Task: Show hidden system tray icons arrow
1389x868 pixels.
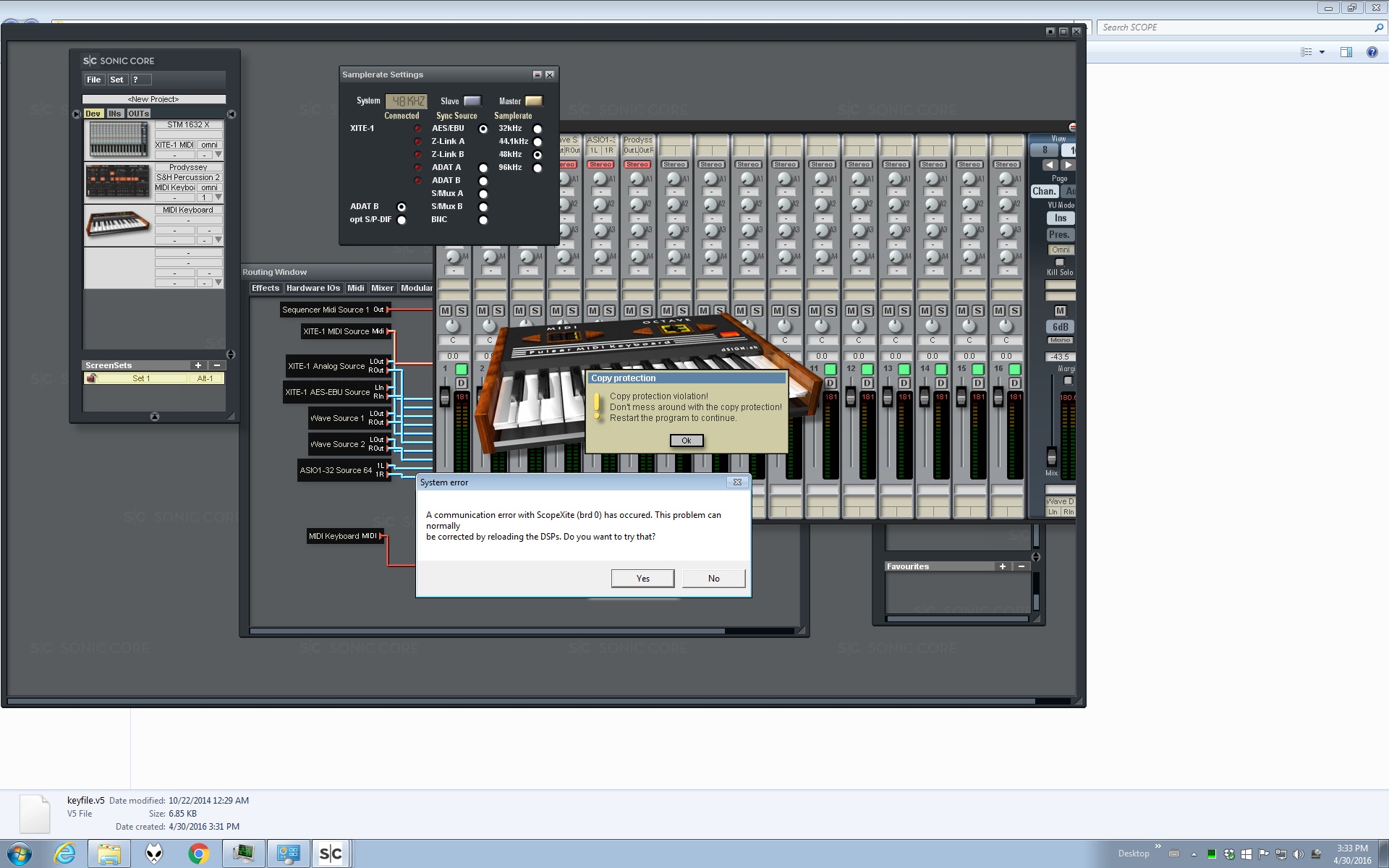Action: [1194, 854]
